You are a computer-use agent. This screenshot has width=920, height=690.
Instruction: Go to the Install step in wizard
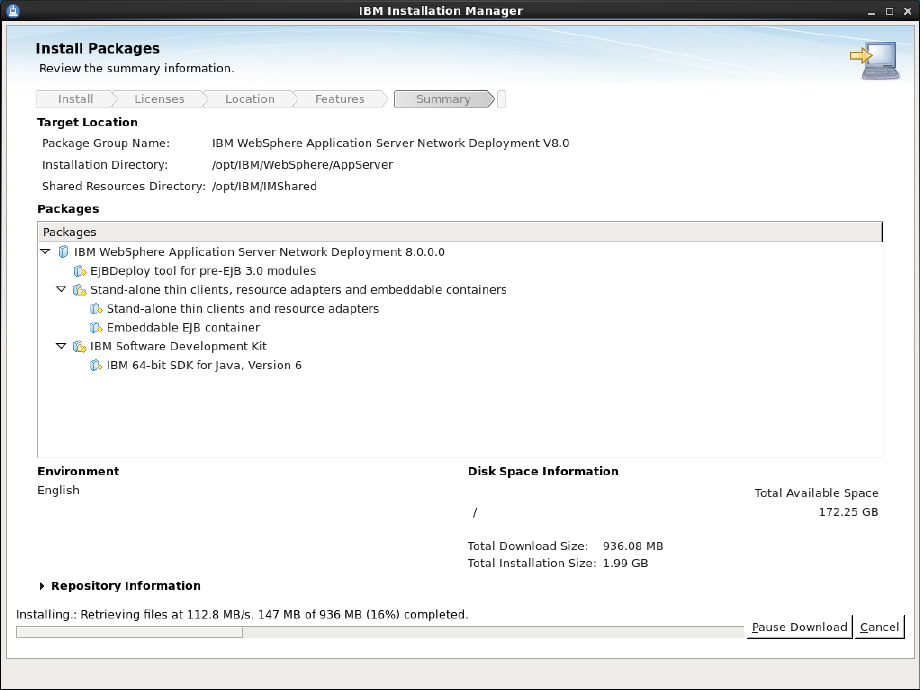click(75, 99)
